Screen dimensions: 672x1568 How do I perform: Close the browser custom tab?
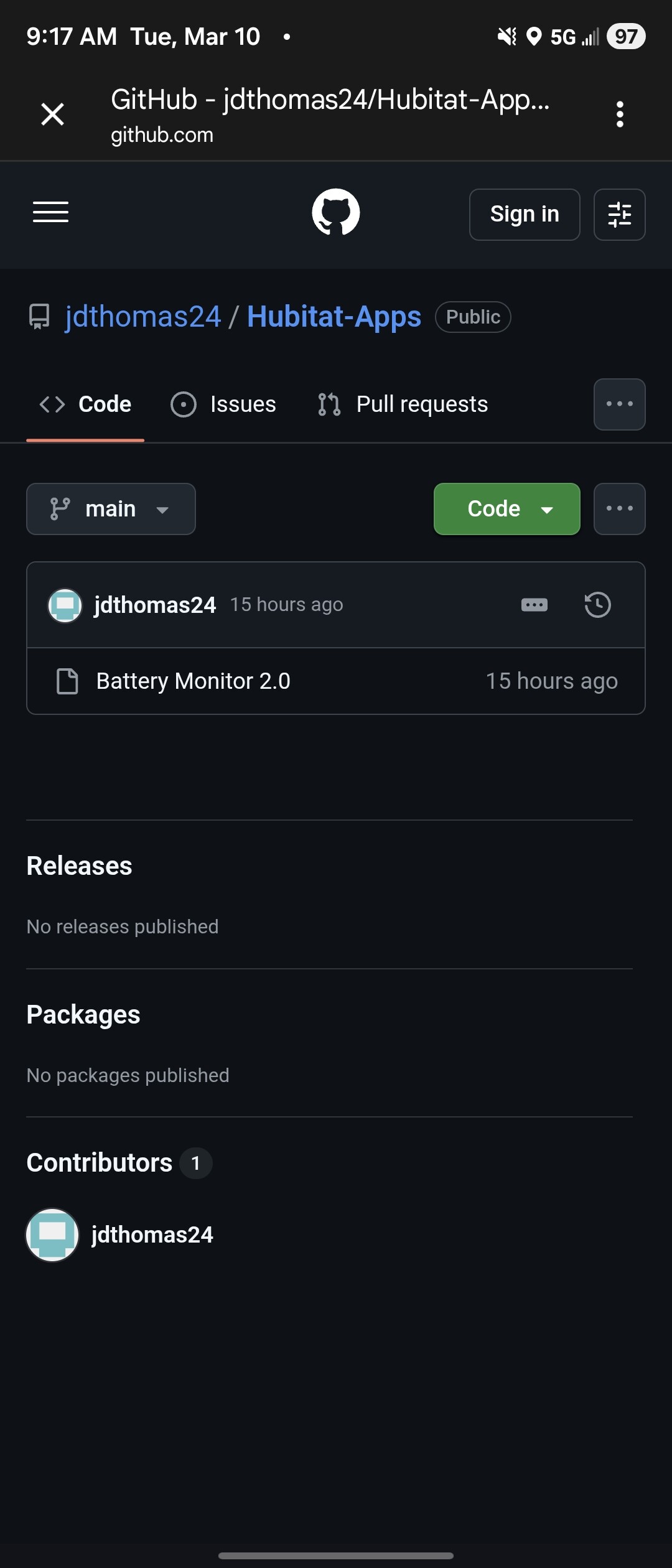[x=53, y=114]
